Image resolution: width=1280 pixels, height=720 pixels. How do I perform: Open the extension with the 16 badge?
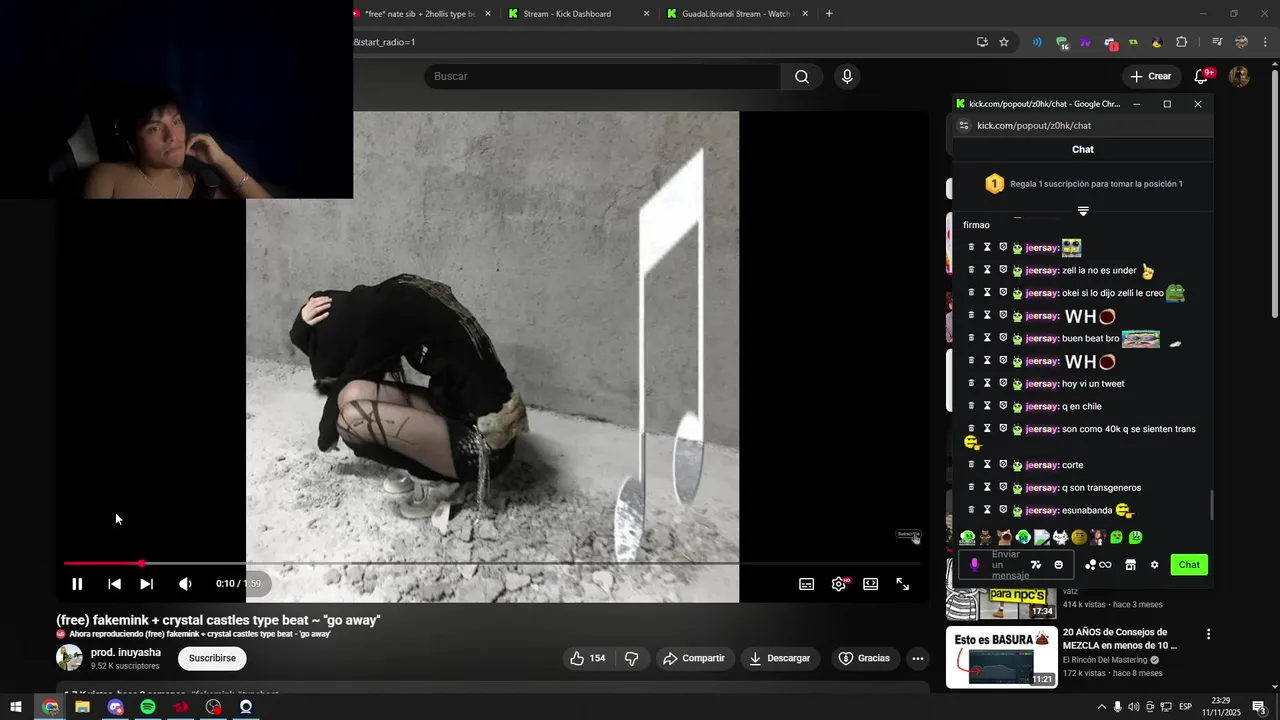pos(1062,42)
